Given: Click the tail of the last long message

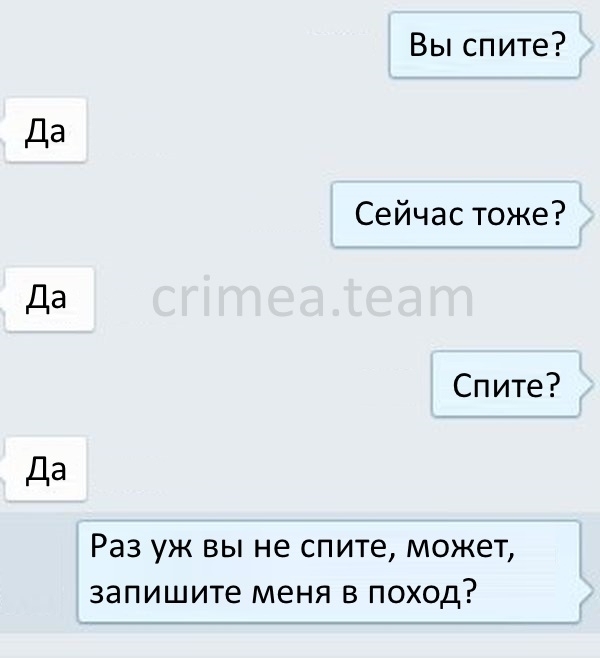Looking at the screenshot, I should (587, 591).
